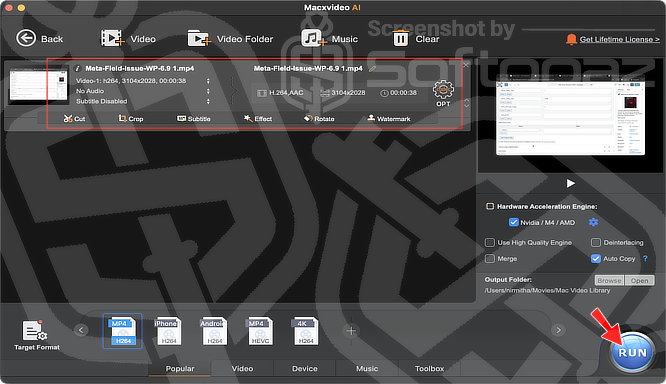Viewport: 666px width, 384px height.
Task: Select the source video thumbnail
Action: click(38, 85)
